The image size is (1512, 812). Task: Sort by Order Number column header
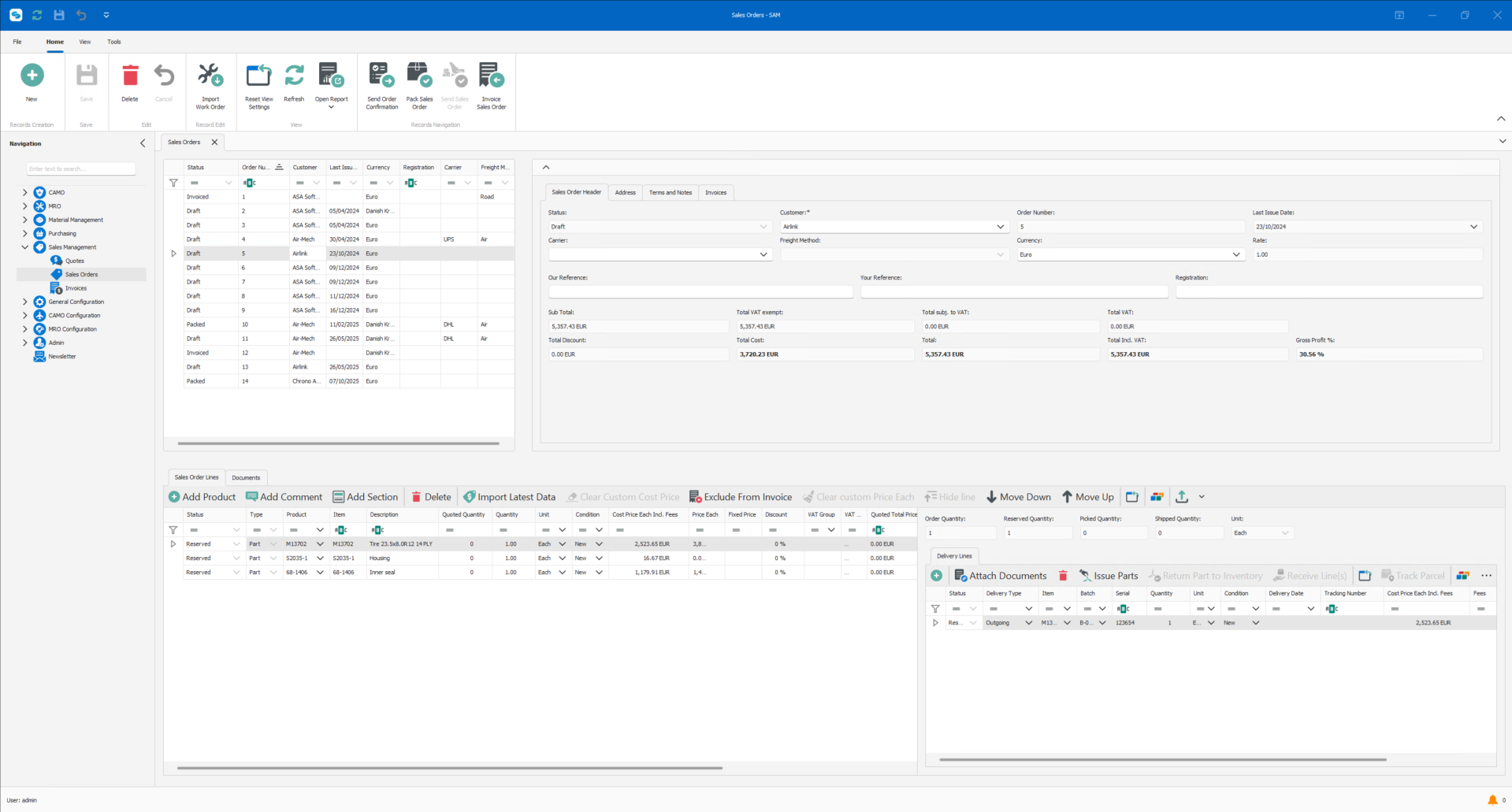pyautogui.click(x=263, y=167)
